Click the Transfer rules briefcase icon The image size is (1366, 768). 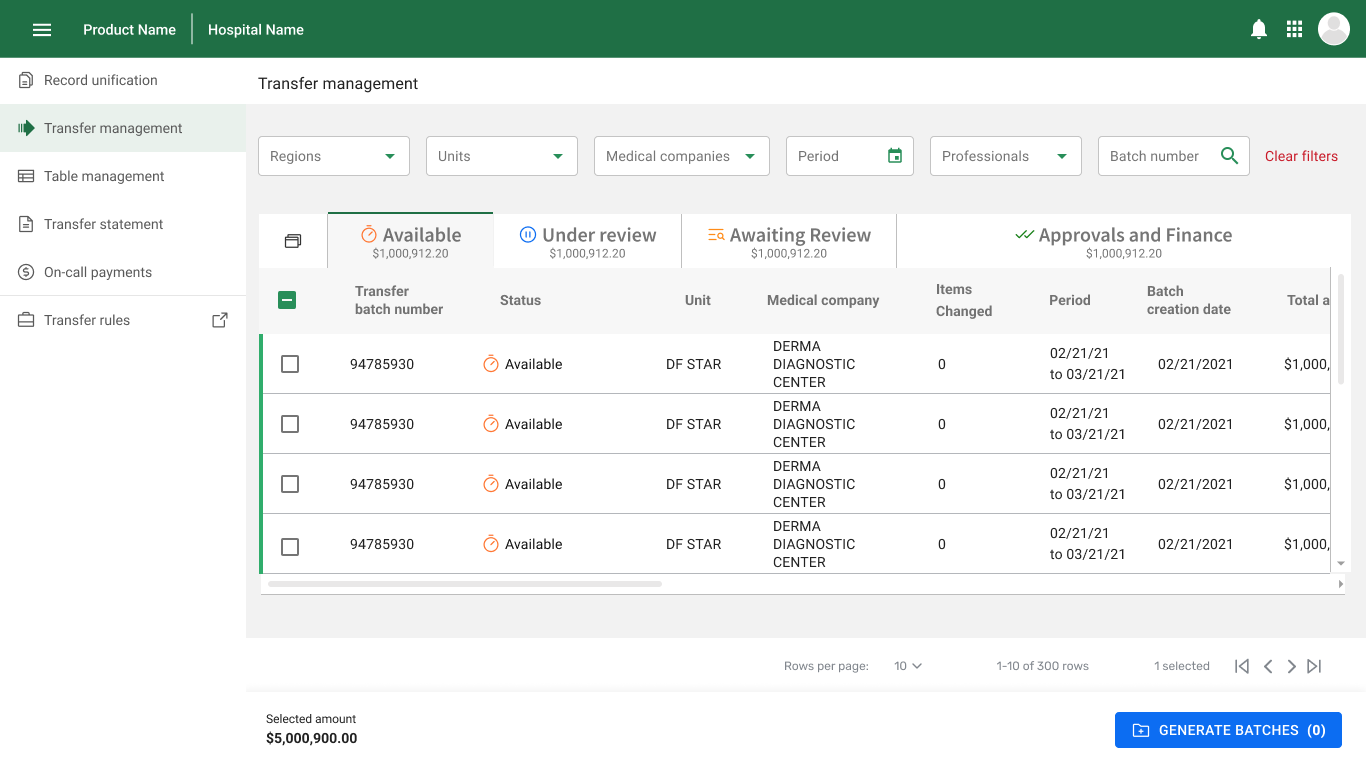coord(26,320)
